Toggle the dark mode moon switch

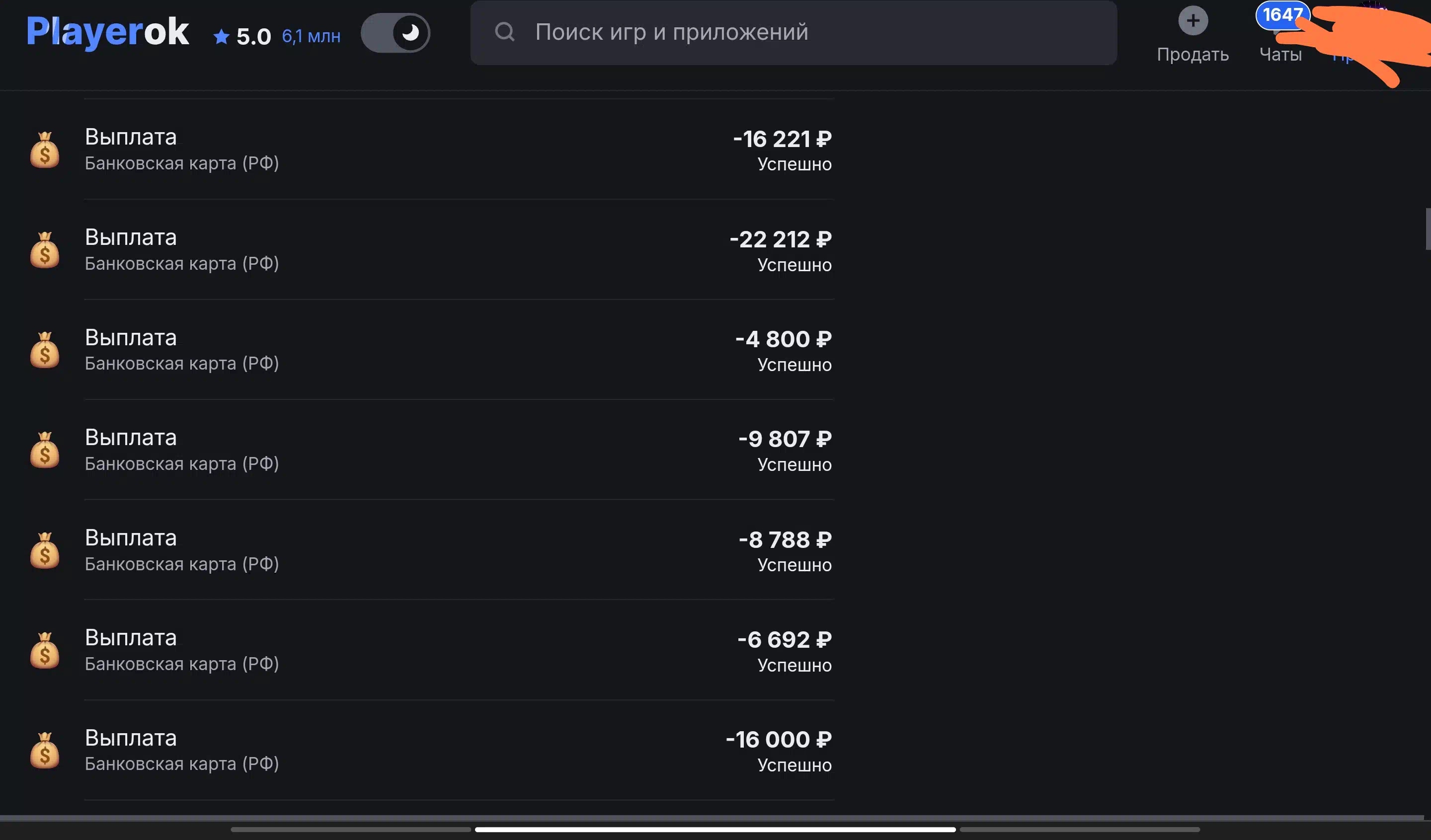[395, 33]
